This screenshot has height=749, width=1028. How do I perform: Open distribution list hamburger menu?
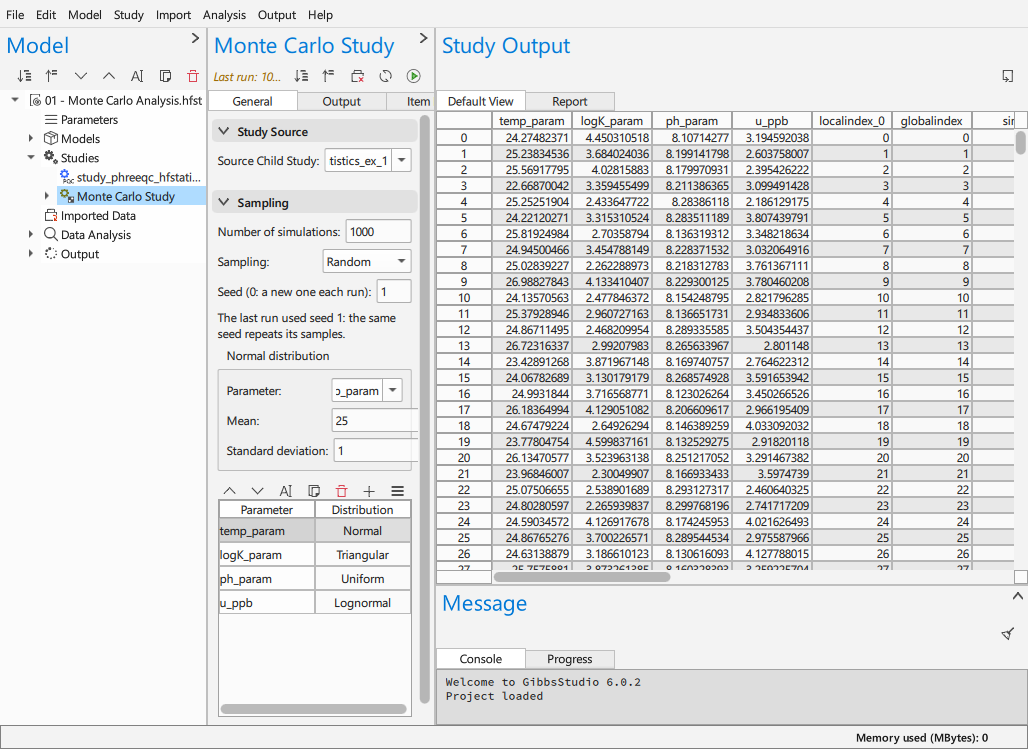point(397,491)
